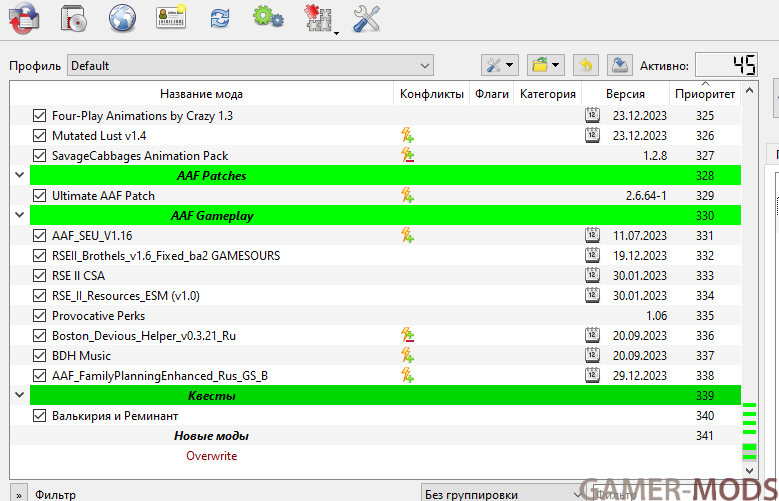Click conflict icon for AAF_FamilyPlanningEnhanced
779x501 pixels.
[407, 376]
